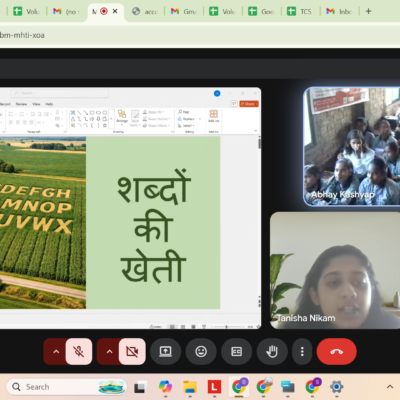Turn on the camera button
Image resolution: width=400 pixels, height=400 pixels.
point(132,351)
